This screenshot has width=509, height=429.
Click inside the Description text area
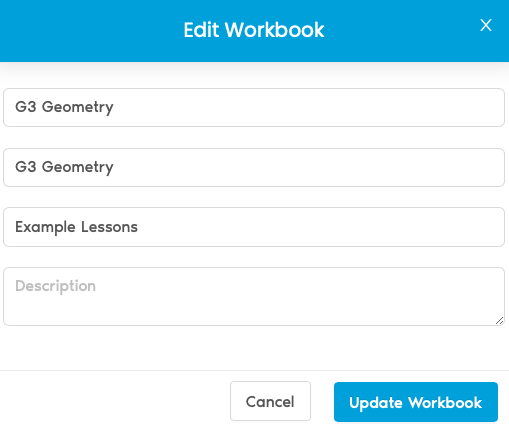[254, 296]
